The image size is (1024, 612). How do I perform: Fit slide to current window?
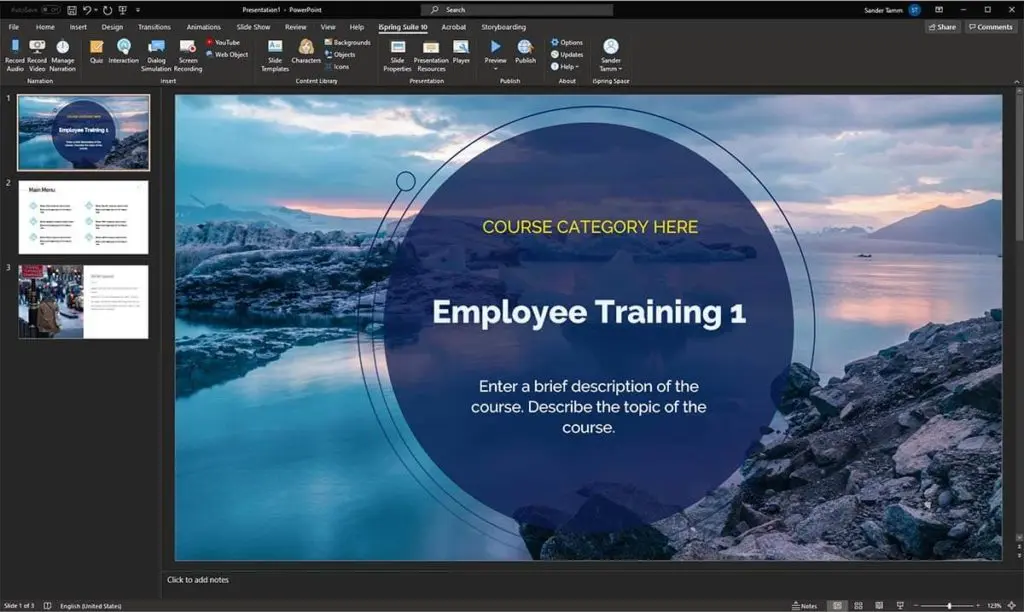(x=1012, y=605)
